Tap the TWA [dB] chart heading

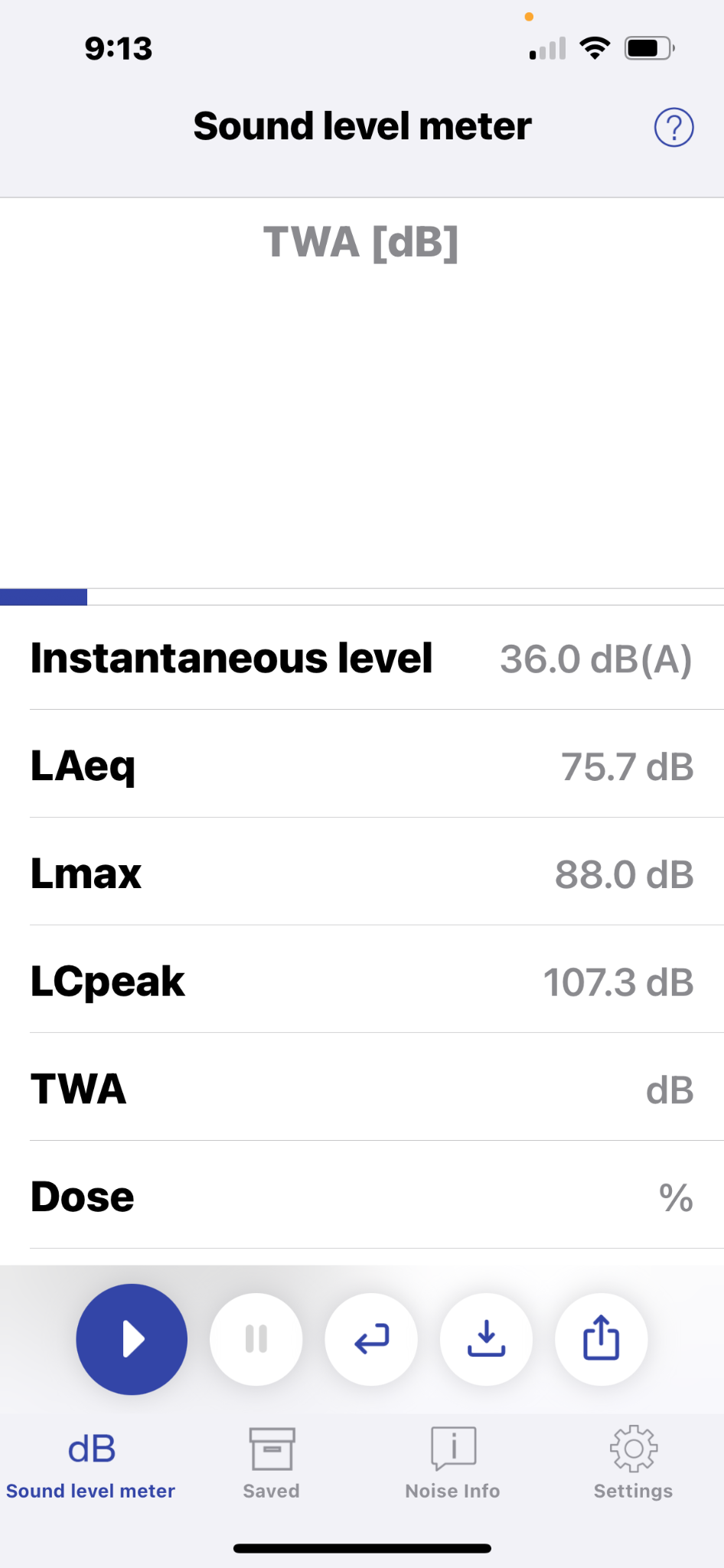pos(361,242)
